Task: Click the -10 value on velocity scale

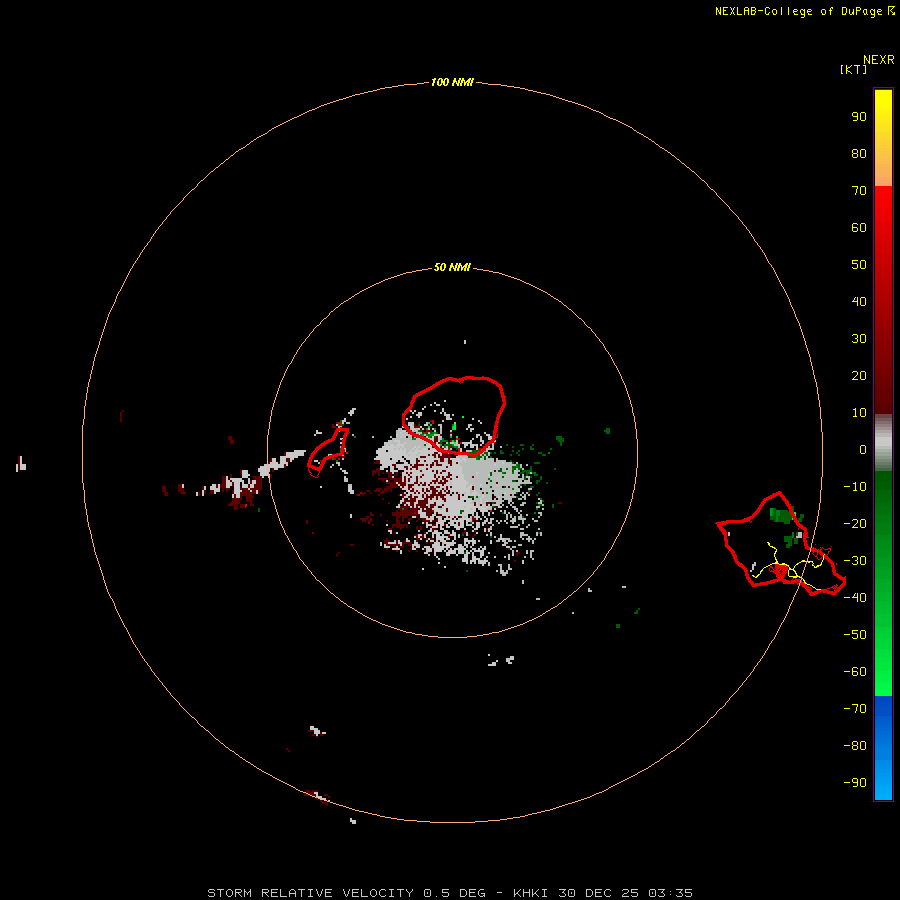Action: [855, 487]
